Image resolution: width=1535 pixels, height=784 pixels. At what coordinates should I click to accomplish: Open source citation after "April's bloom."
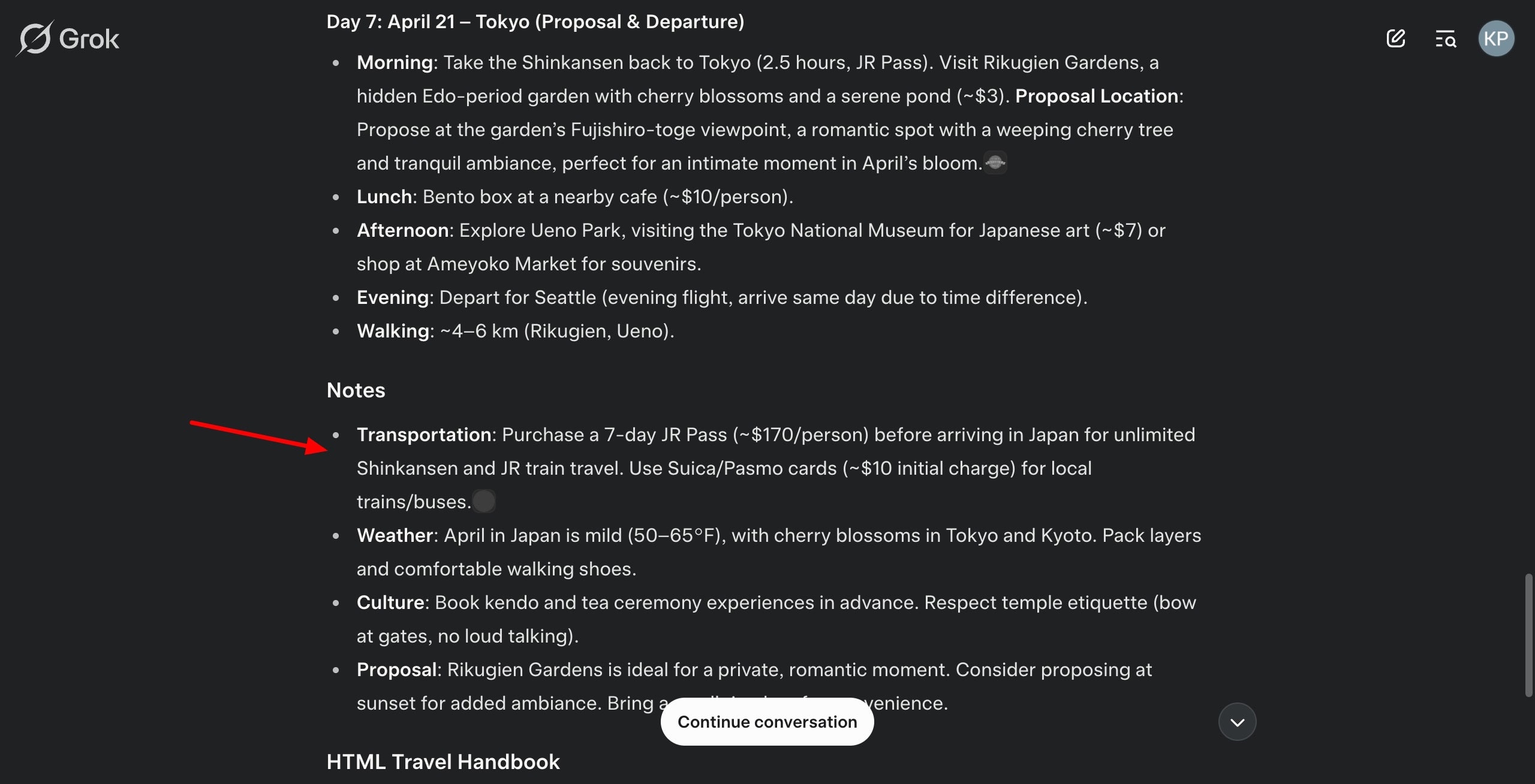(x=995, y=163)
